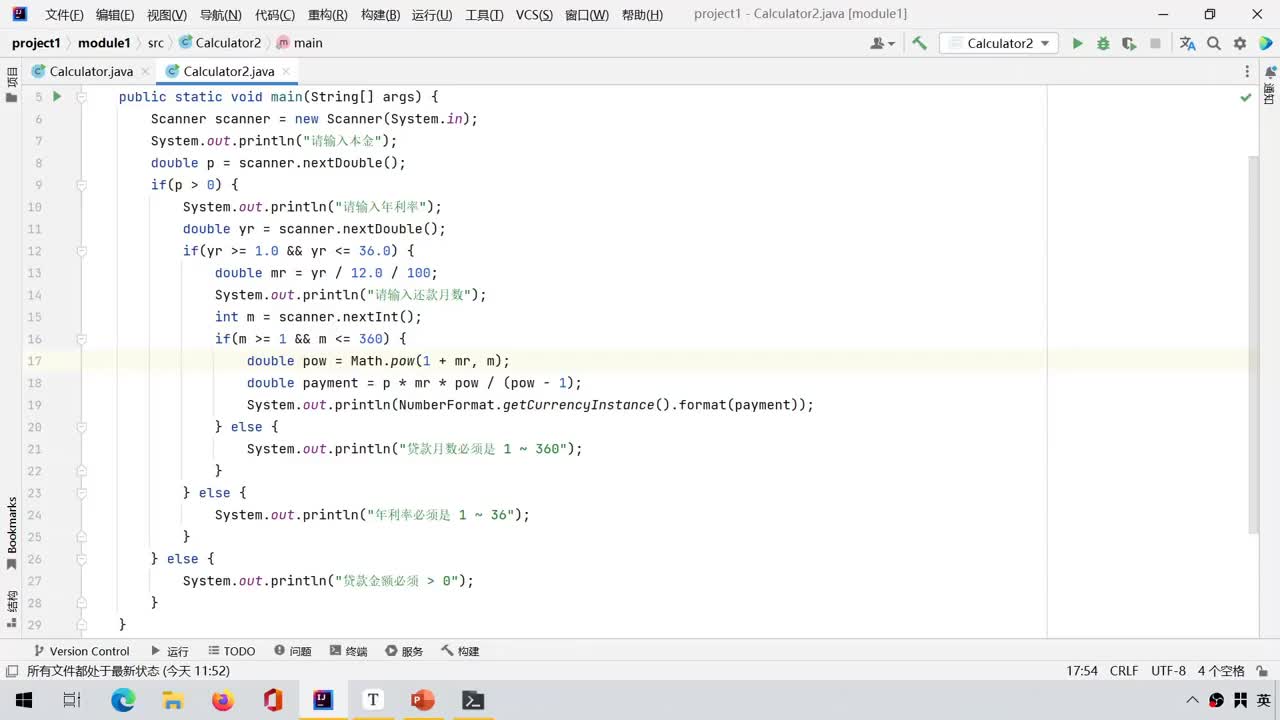This screenshot has width=1280, height=720.
Task: Open the user account dropdown icon
Action: pos(882,43)
